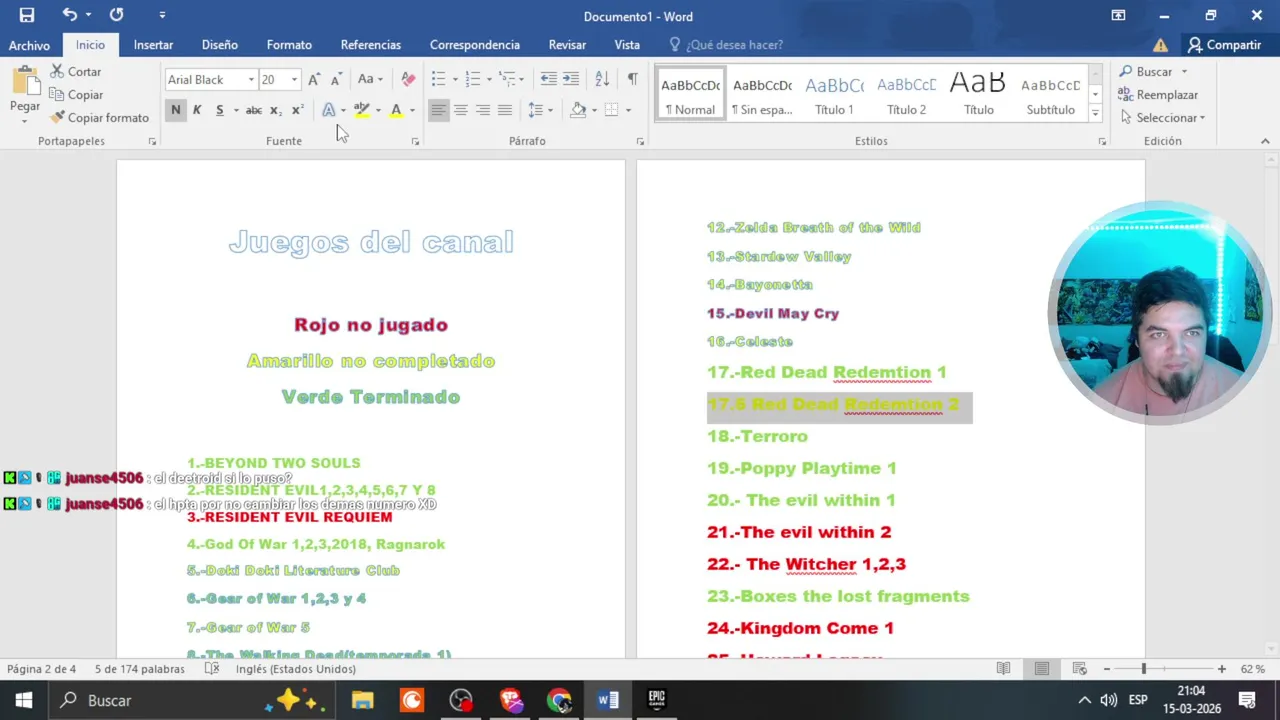Open the Change Case (Aa) dropdown
1280x720 pixels.
(370, 79)
